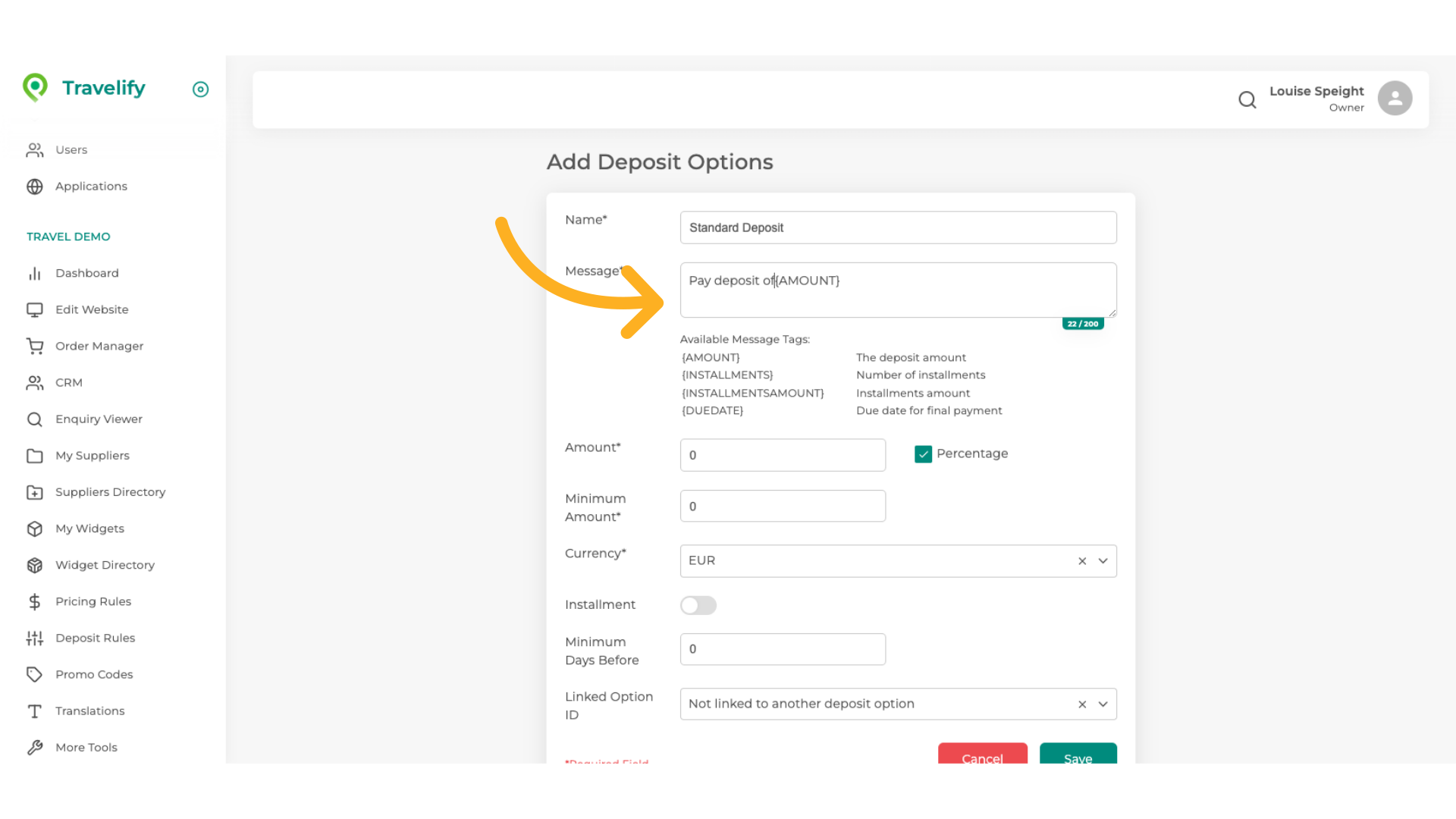Open the Dashboard from the sidebar
This screenshot has height=819, width=1456.
[87, 273]
